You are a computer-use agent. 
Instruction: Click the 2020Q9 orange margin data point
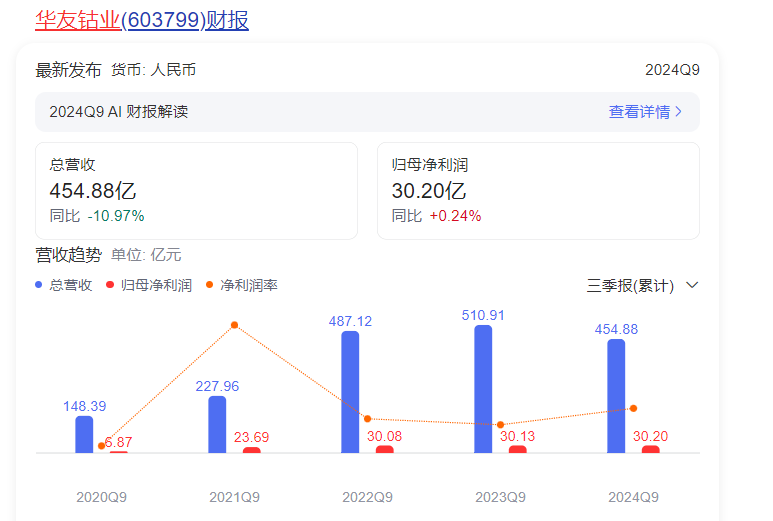[102, 446]
